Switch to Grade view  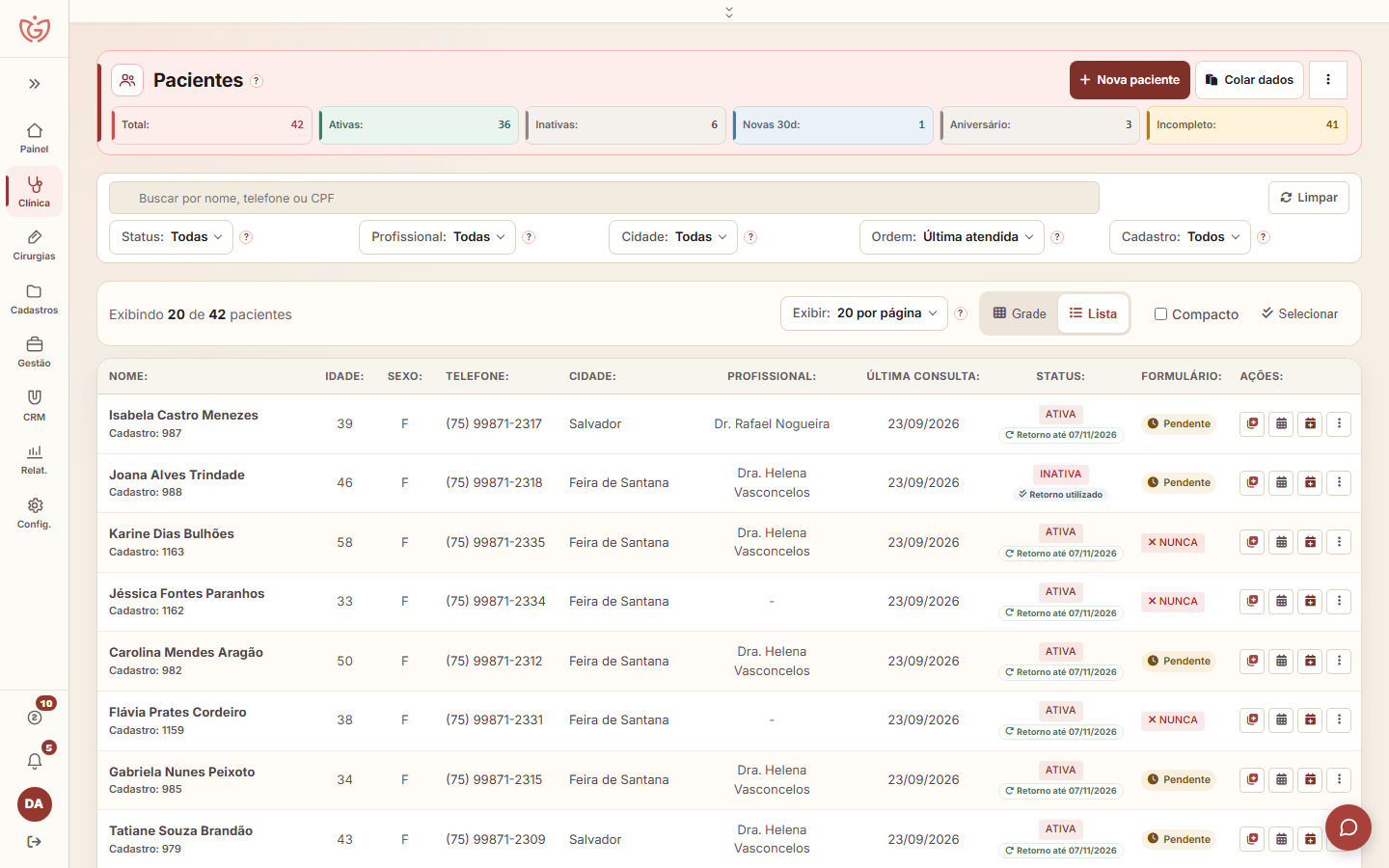coord(1020,313)
